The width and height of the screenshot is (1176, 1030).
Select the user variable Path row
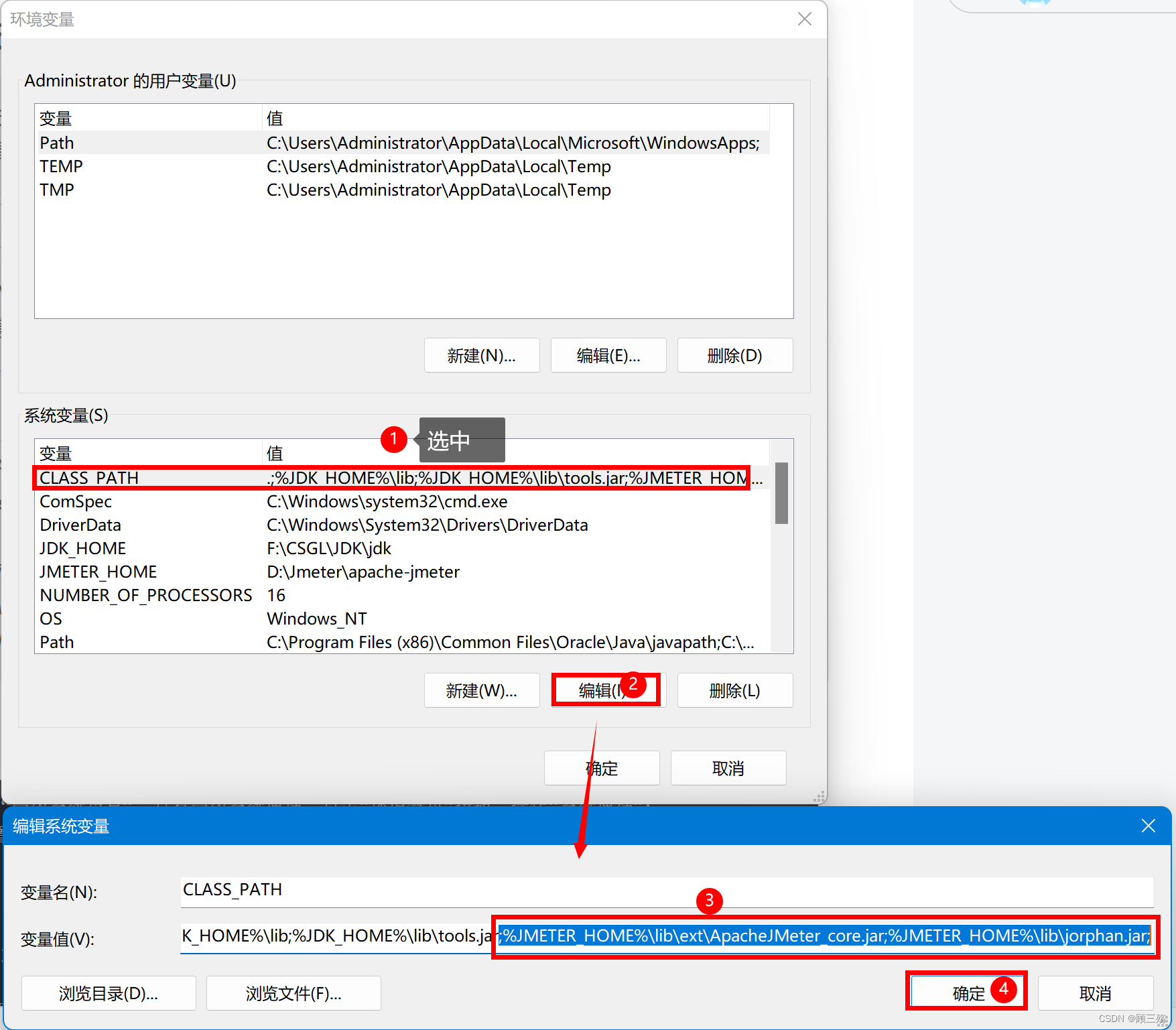coord(402,143)
